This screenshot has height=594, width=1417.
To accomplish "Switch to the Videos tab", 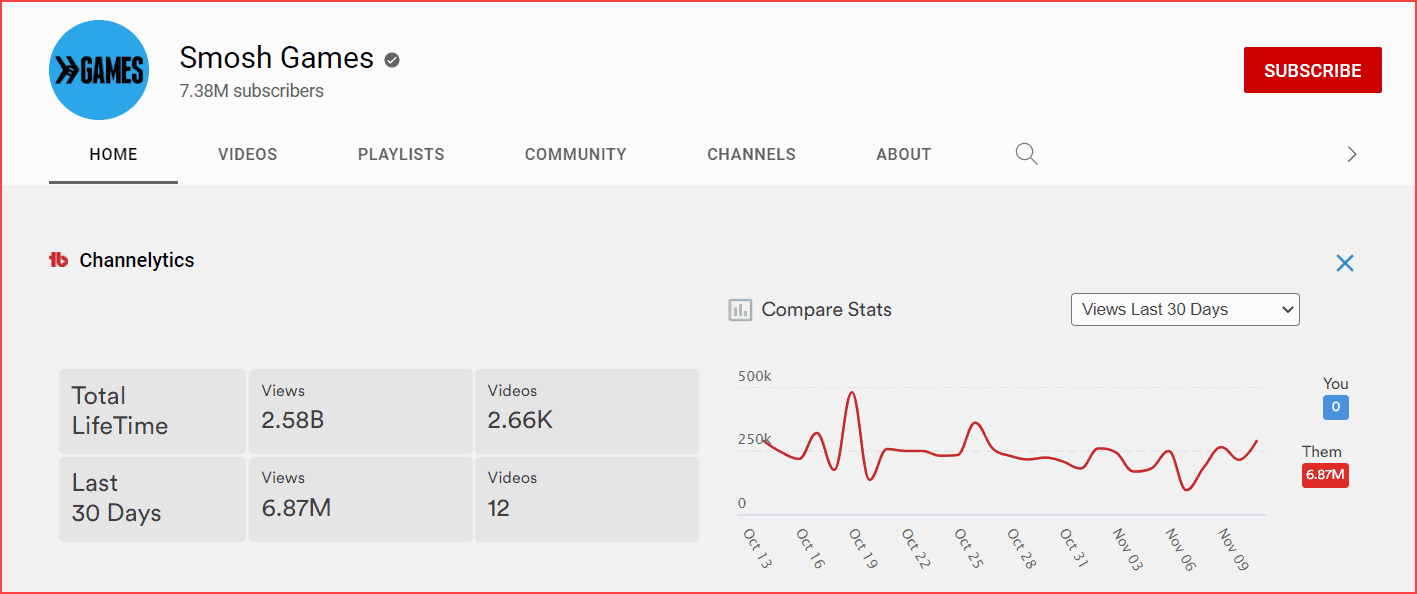I will coord(248,154).
